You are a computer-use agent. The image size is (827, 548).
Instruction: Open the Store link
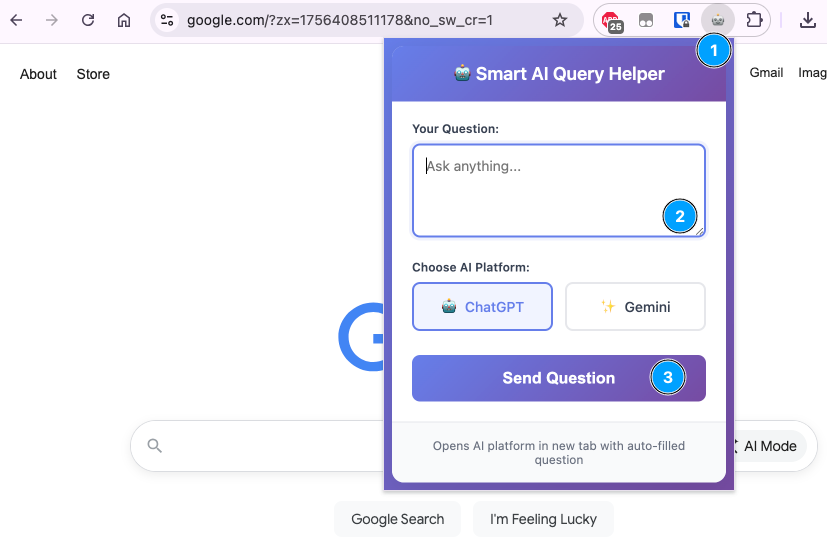click(93, 74)
